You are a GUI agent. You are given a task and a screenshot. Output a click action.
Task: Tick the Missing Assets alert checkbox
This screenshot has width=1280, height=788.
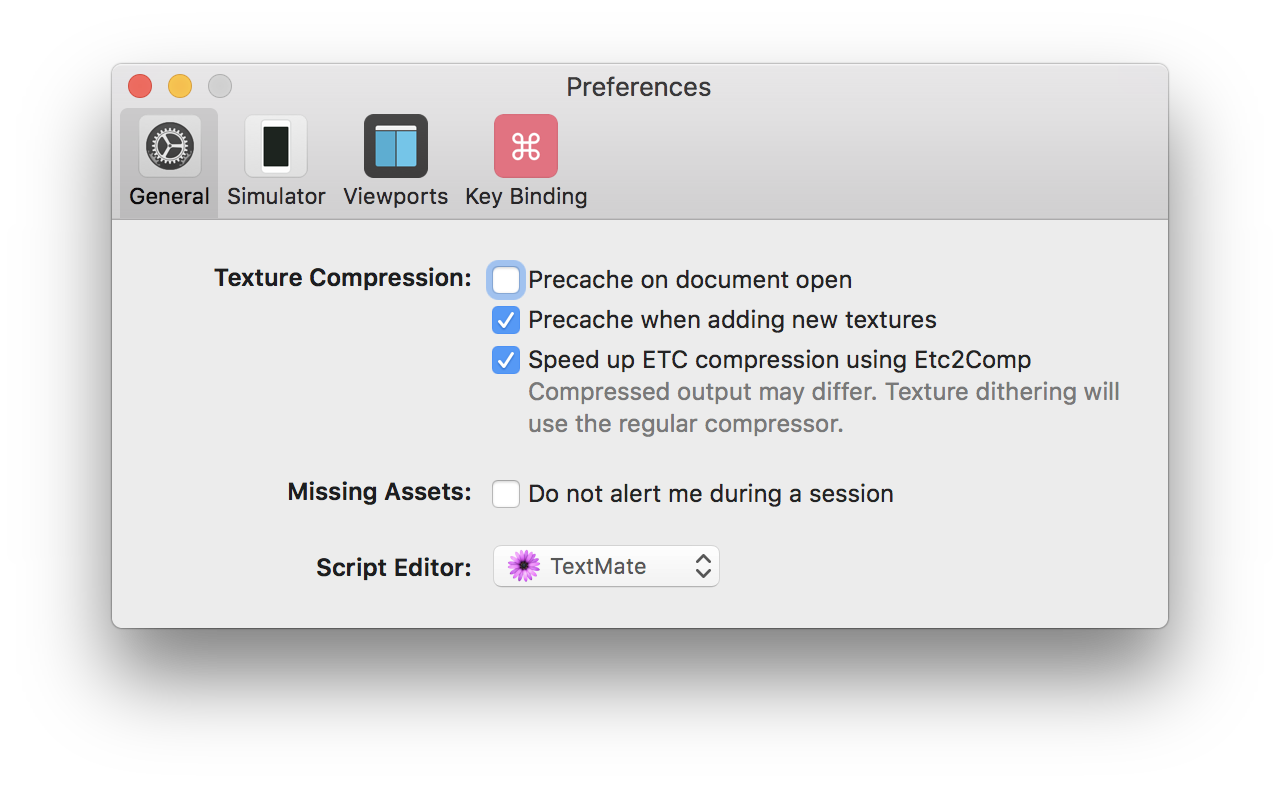506,494
